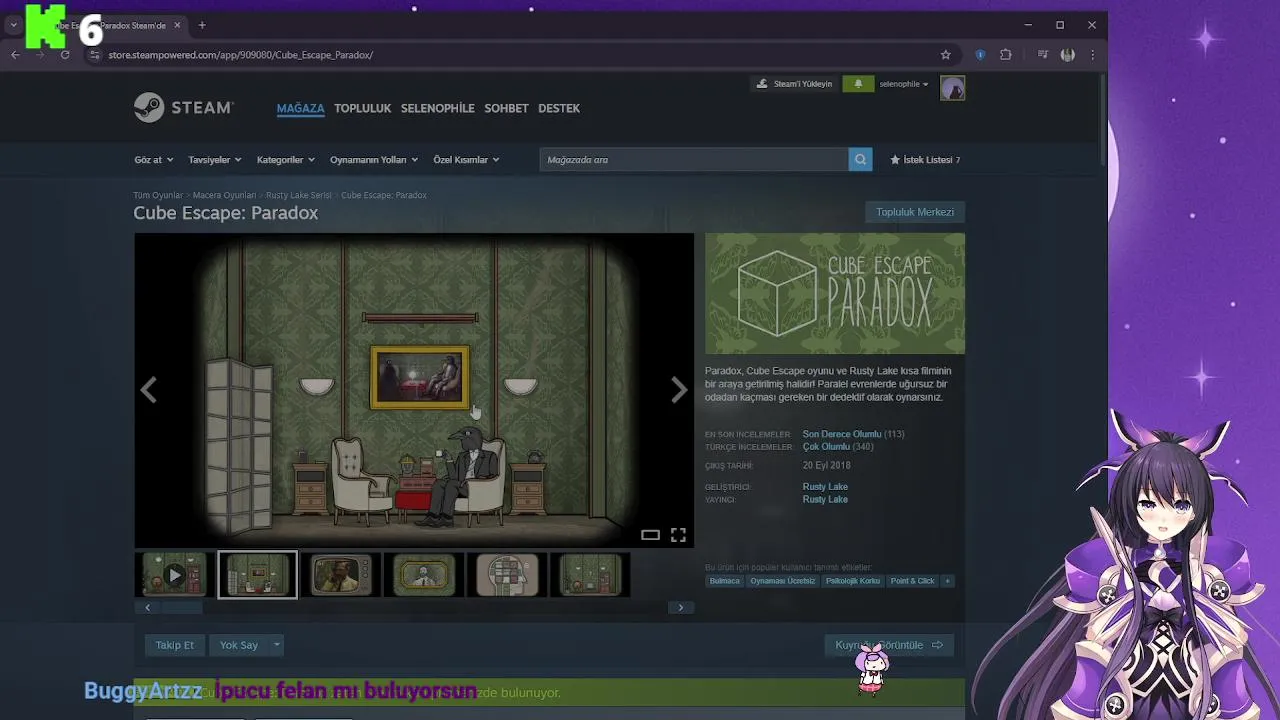Click the browser back arrow
Screen dimensions: 1280x720
point(15,55)
